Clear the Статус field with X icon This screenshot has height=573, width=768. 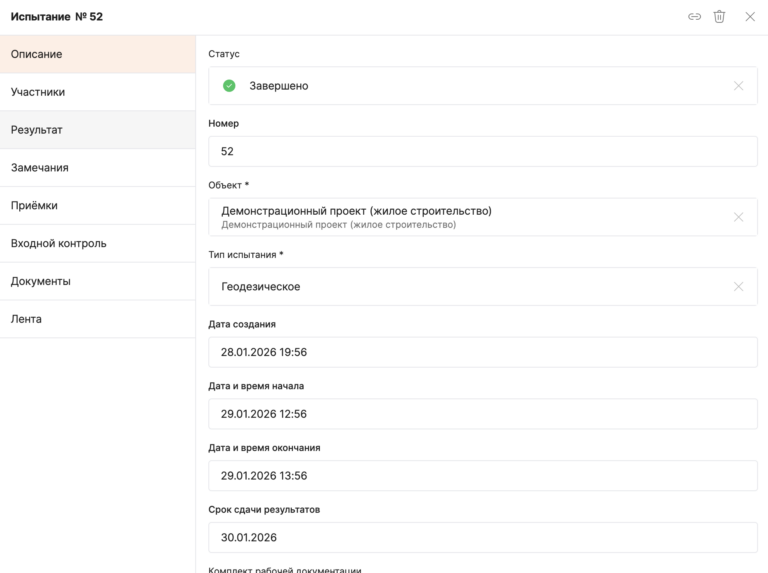point(738,86)
